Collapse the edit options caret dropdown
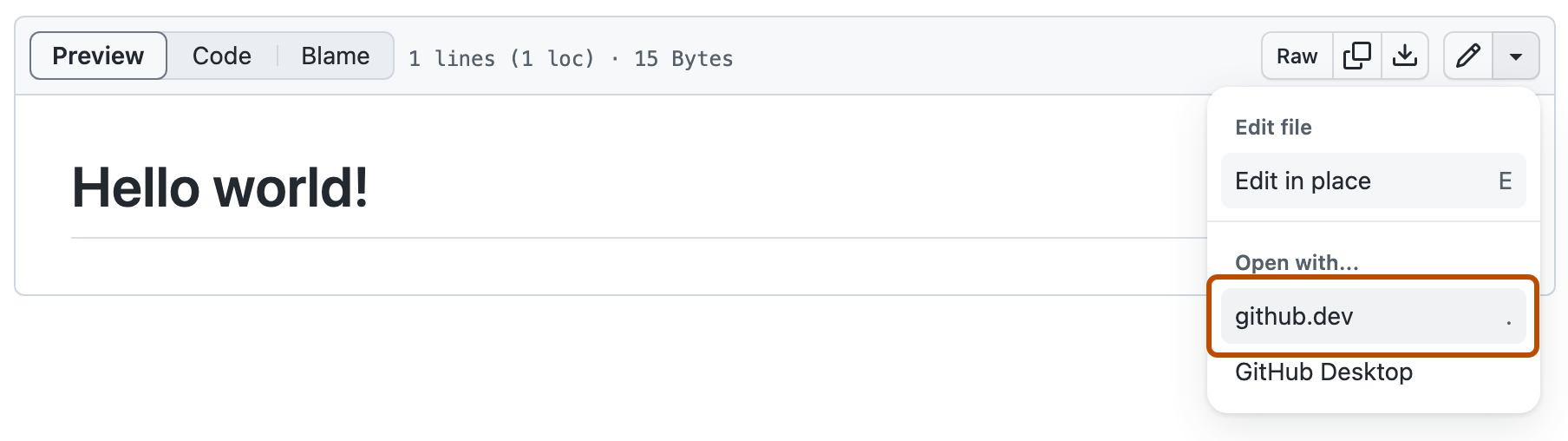 (x=1515, y=56)
